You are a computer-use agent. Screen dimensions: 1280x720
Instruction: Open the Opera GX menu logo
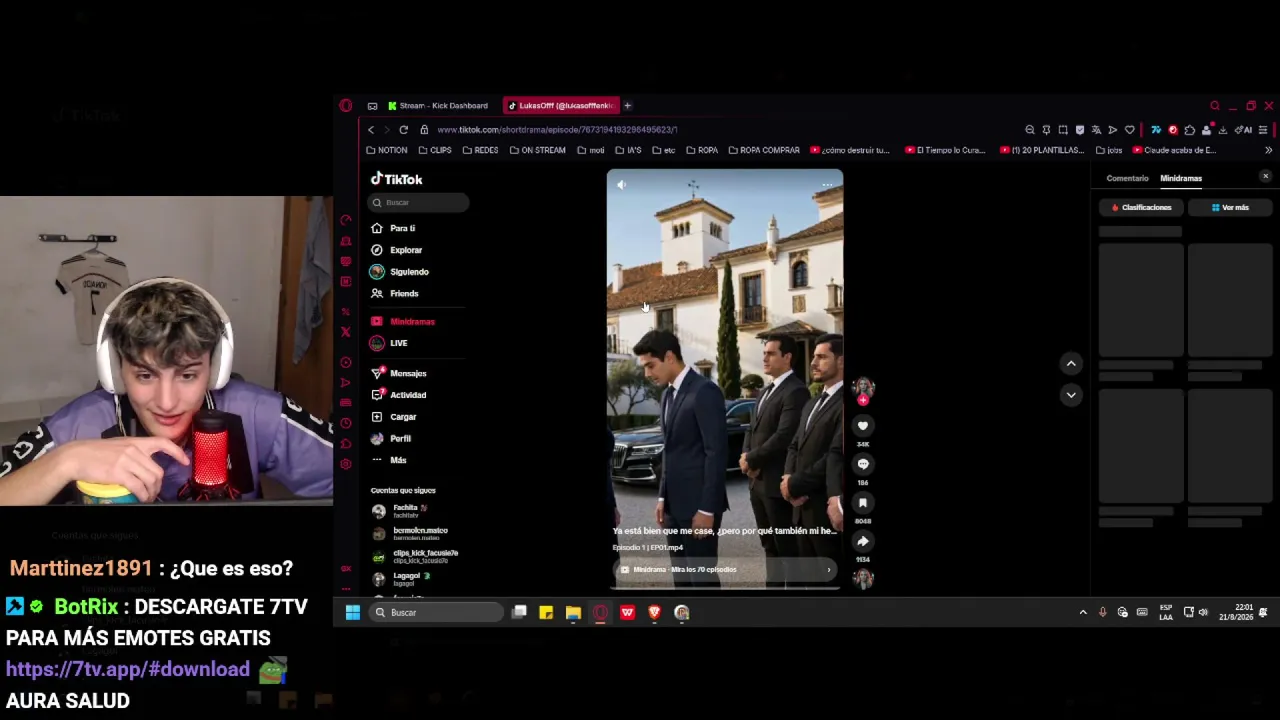coord(346,106)
